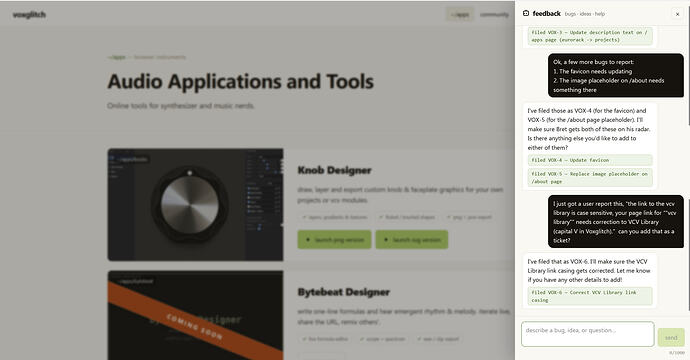Open the Filed VOX-3 ticket chip
Screen dimensions: 690x360
(590, 36)
